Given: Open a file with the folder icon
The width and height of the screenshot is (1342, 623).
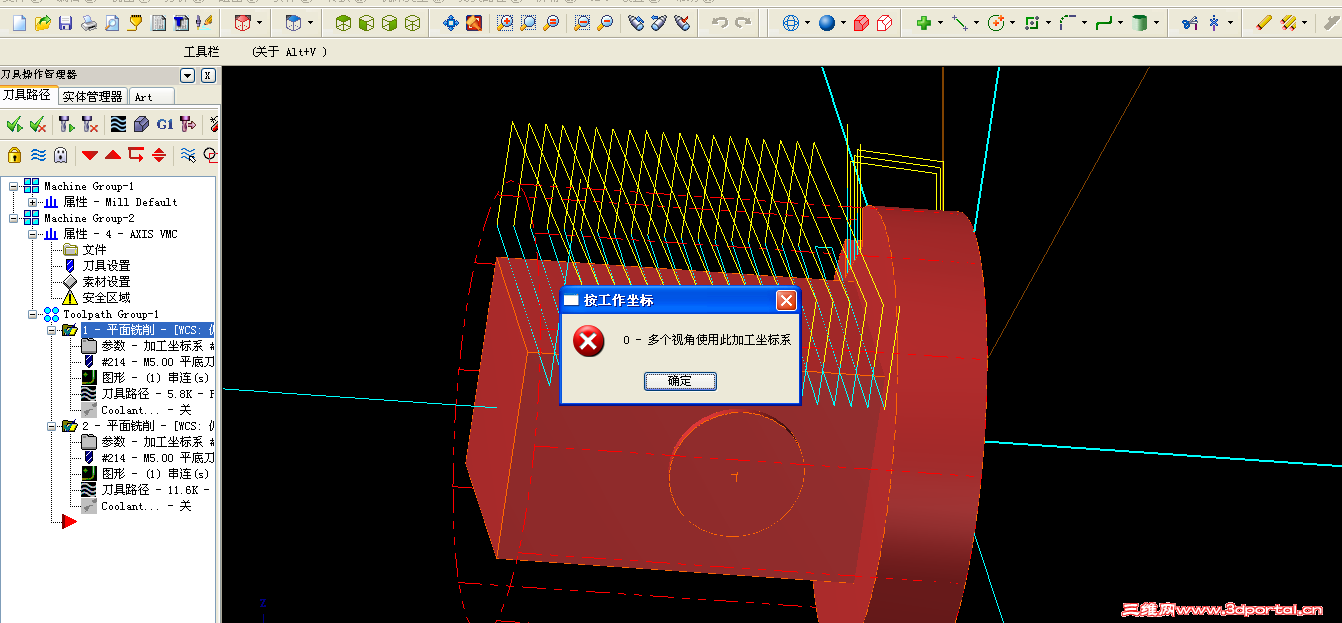Looking at the screenshot, I should point(42,22).
